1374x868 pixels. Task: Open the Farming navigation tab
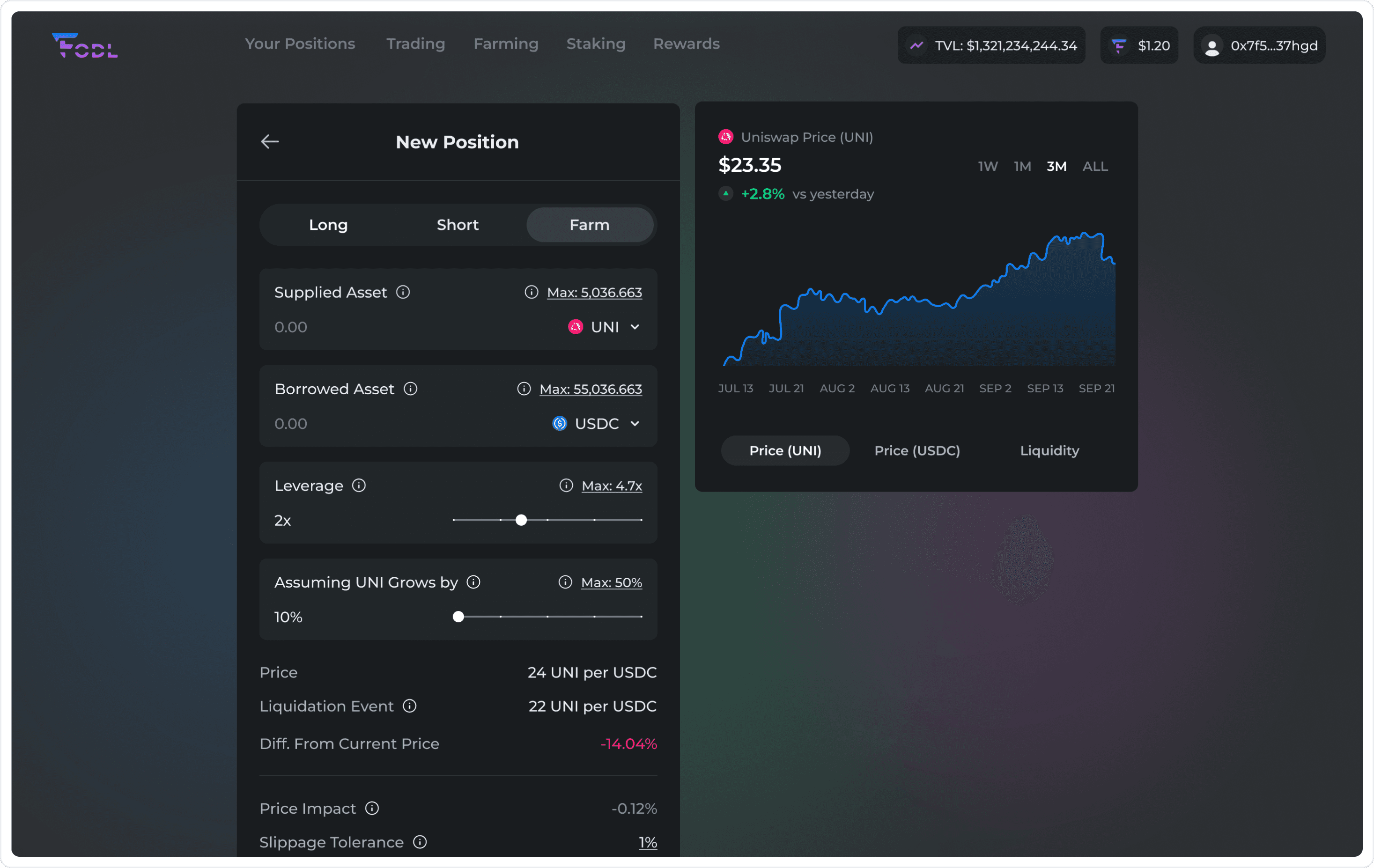pos(506,44)
